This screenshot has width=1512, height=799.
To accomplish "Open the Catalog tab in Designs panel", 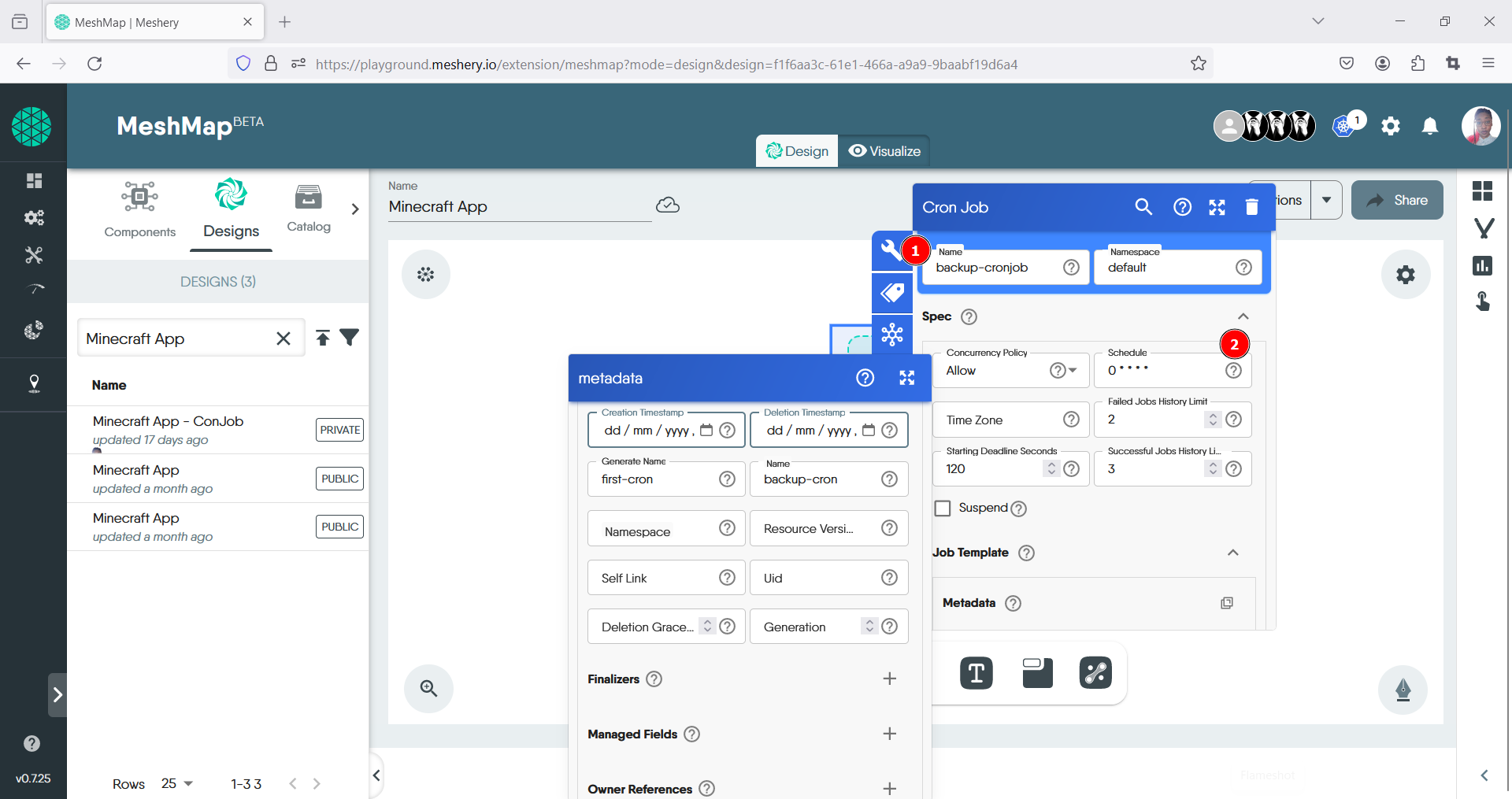I will tap(308, 208).
